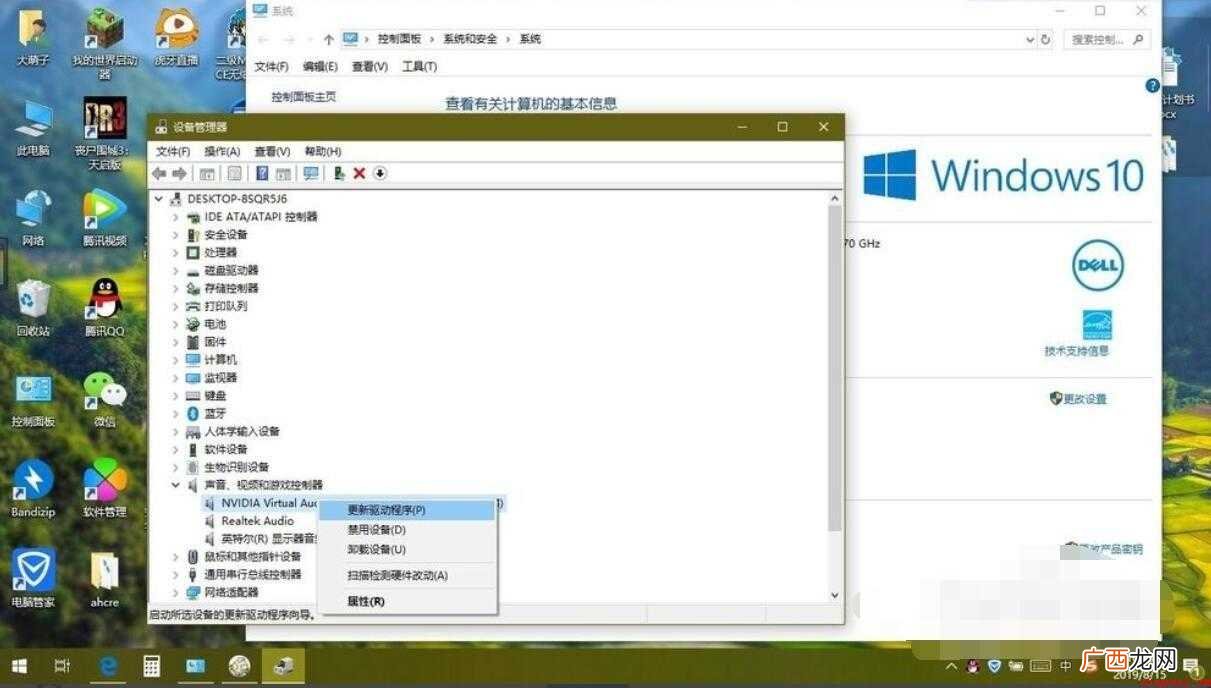
Task: Choose 属性(R) from context menu
Action: (407, 602)
